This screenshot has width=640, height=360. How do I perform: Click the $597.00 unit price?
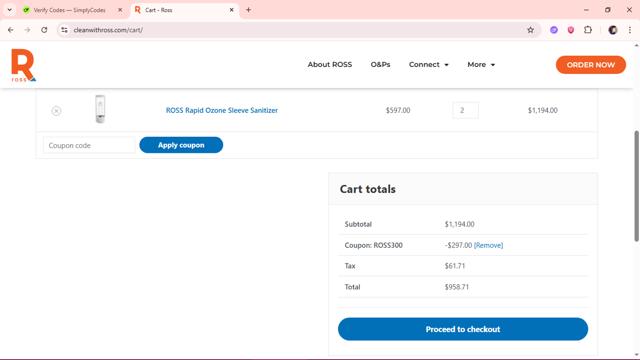point(398,110)
